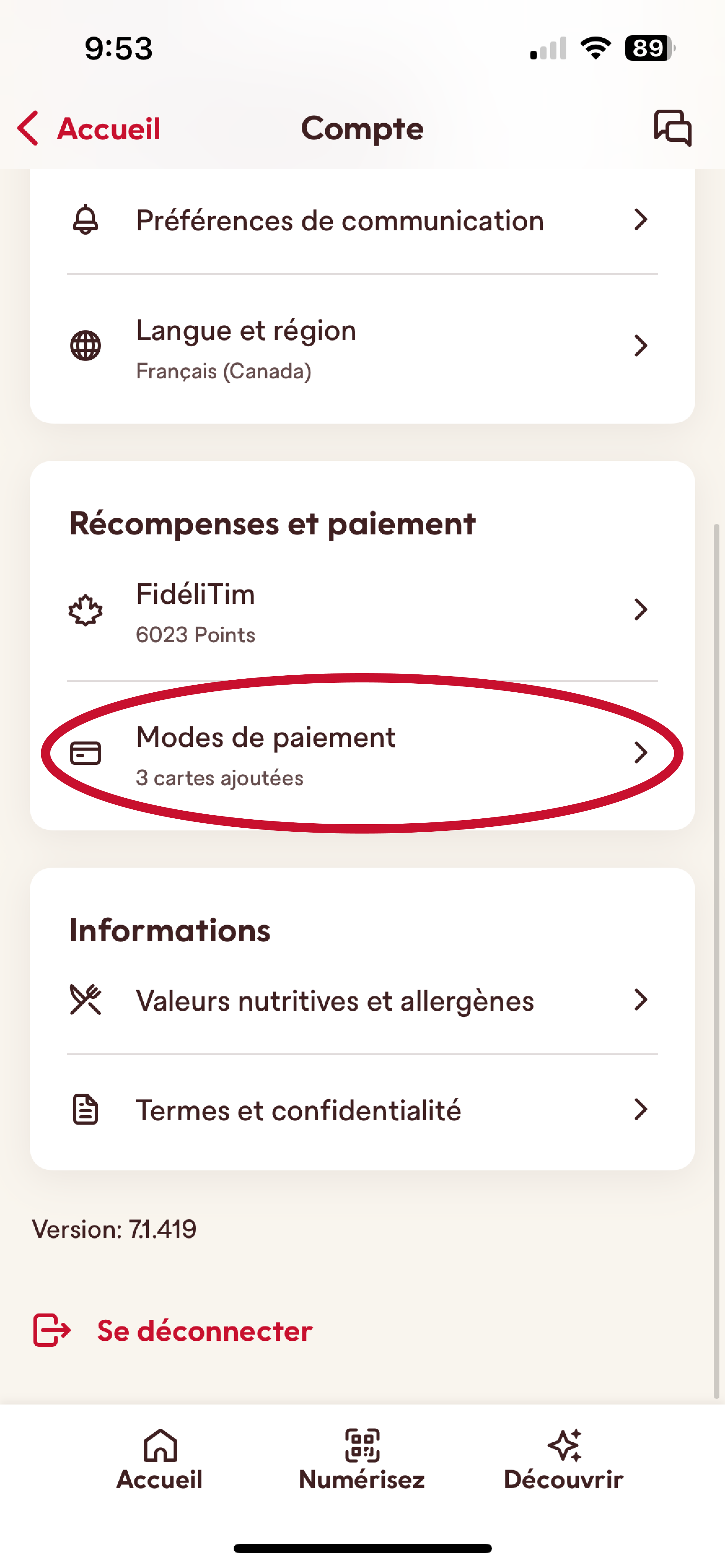Image resolution: width=725 pixels, height=1568 pixels.
Task: Tap the fork and knife nutrition icon
Action: tap(85, 1000)
